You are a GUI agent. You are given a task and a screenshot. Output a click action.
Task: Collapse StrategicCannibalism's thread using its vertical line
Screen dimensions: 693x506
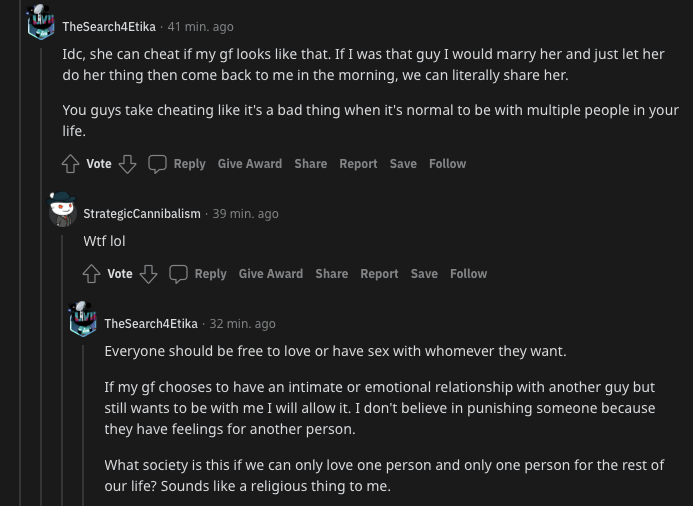62,370
